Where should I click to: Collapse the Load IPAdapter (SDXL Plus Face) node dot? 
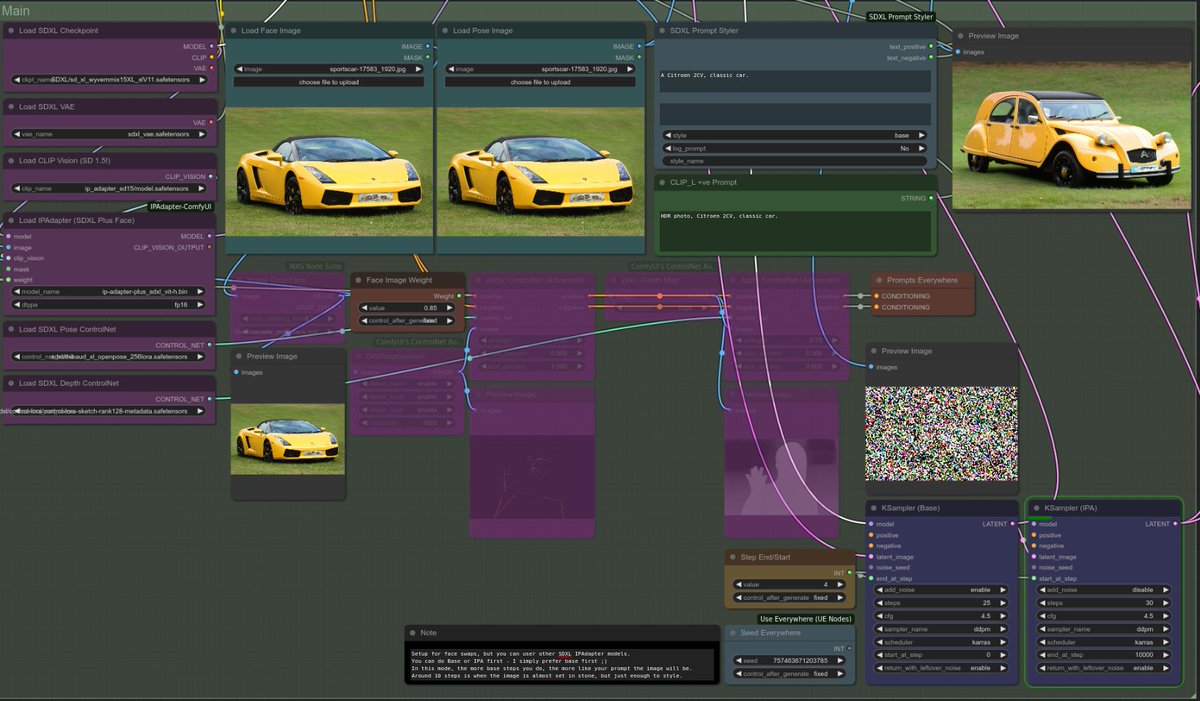tap(11, 220)
